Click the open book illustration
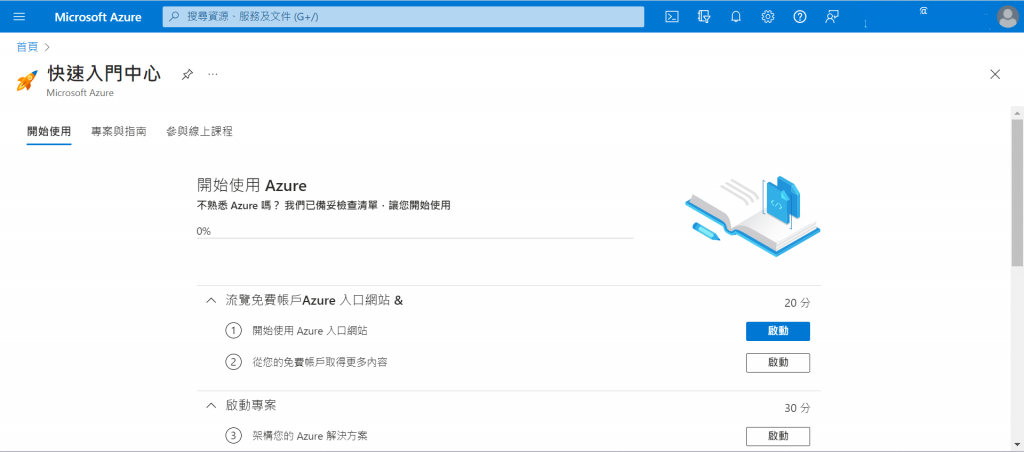This screenshot has width=1024, height=452. (752, 216)
